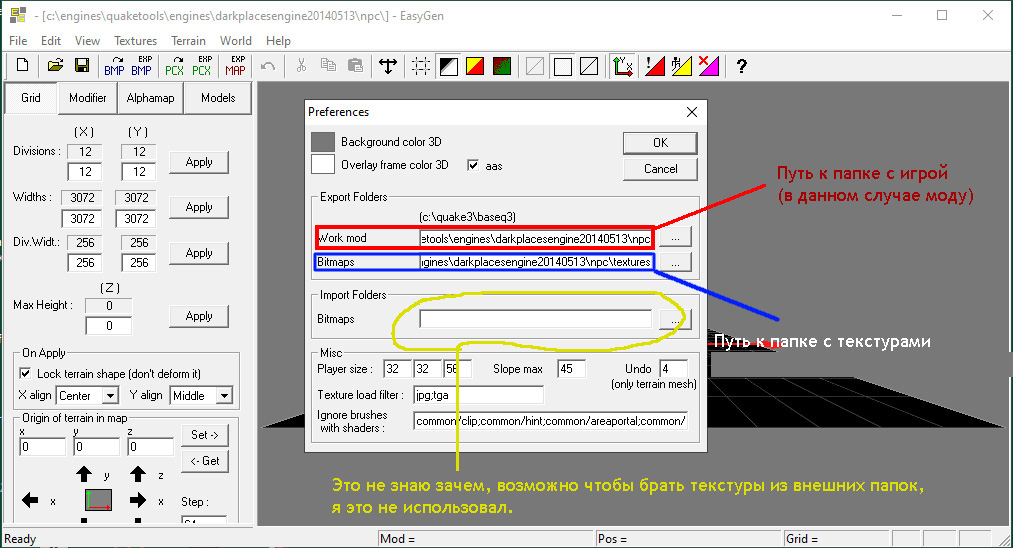This screenshot has width=1013, height=548.
Task: Click the up arrow labelled z
Action: (x=138, y=474)
